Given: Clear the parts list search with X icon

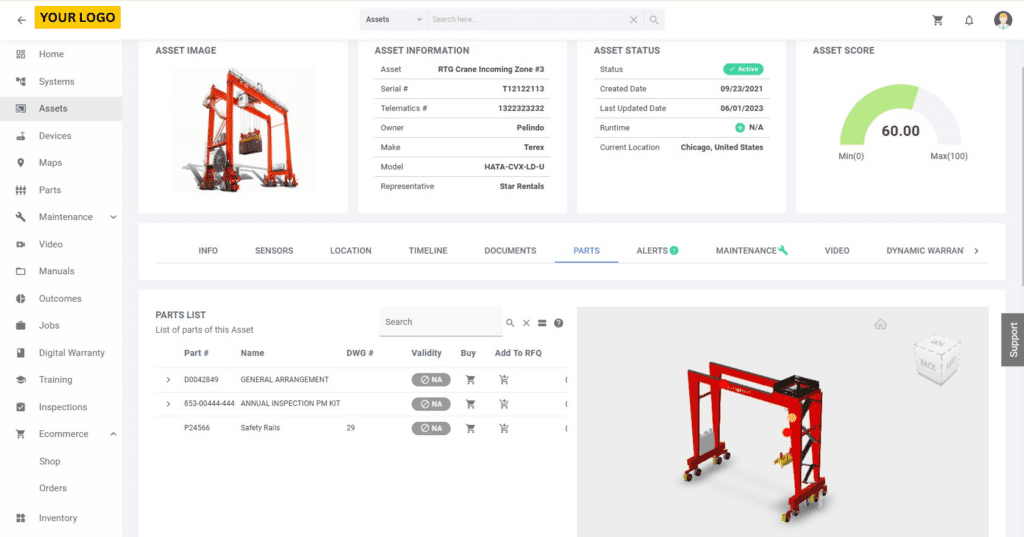Looking at the screenshot, I should (525, 323).
